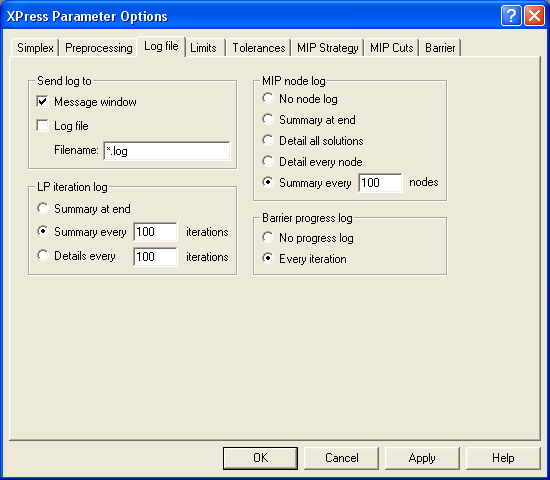Select LP iteration Summary at end
Viewport: 550px width, 480px height.
pyautogui.click(x=43, y=208)
